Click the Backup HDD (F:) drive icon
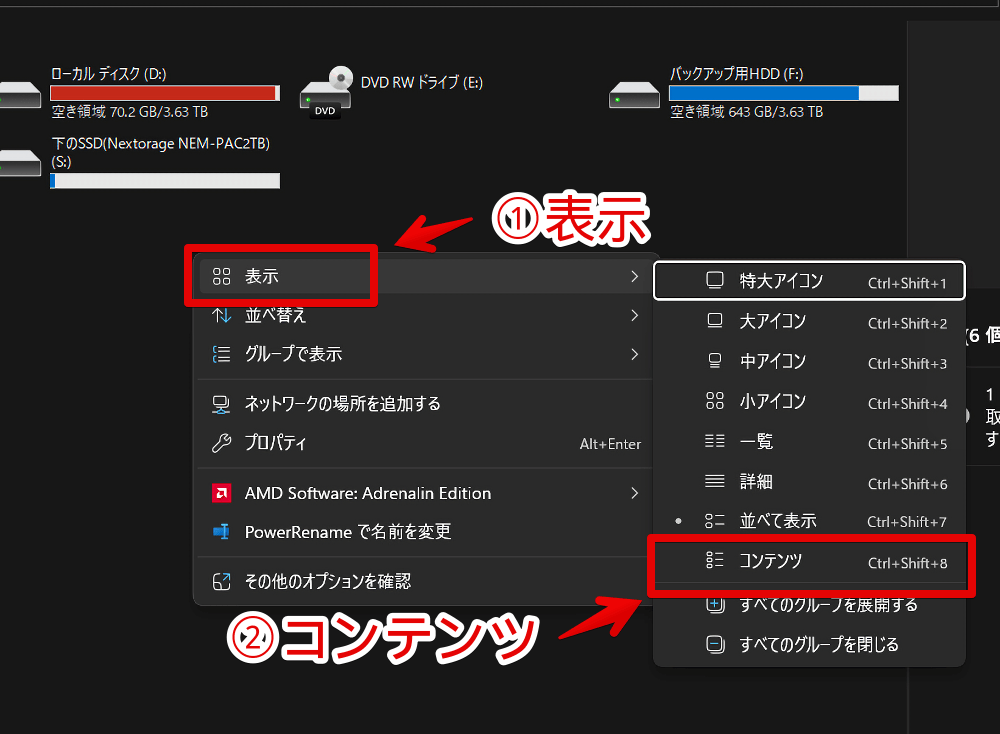 tap(634, 95)
